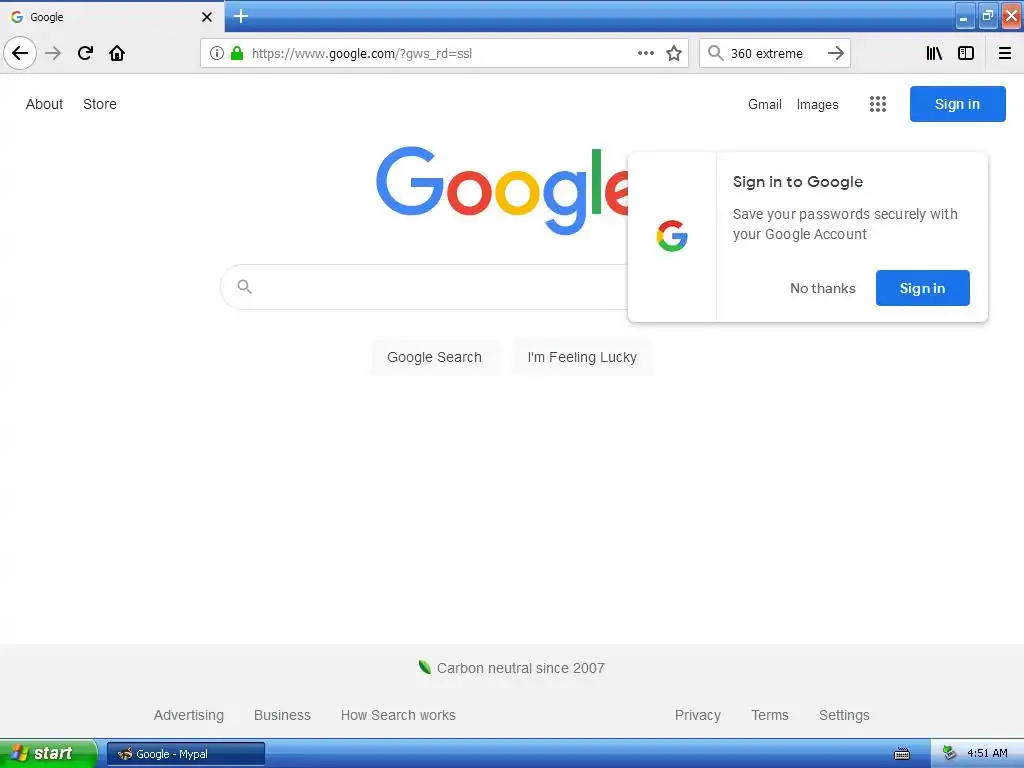Click I'm Feeling Lucky button
Screen dimensions: 1024x768
click(x=582, y=357)
